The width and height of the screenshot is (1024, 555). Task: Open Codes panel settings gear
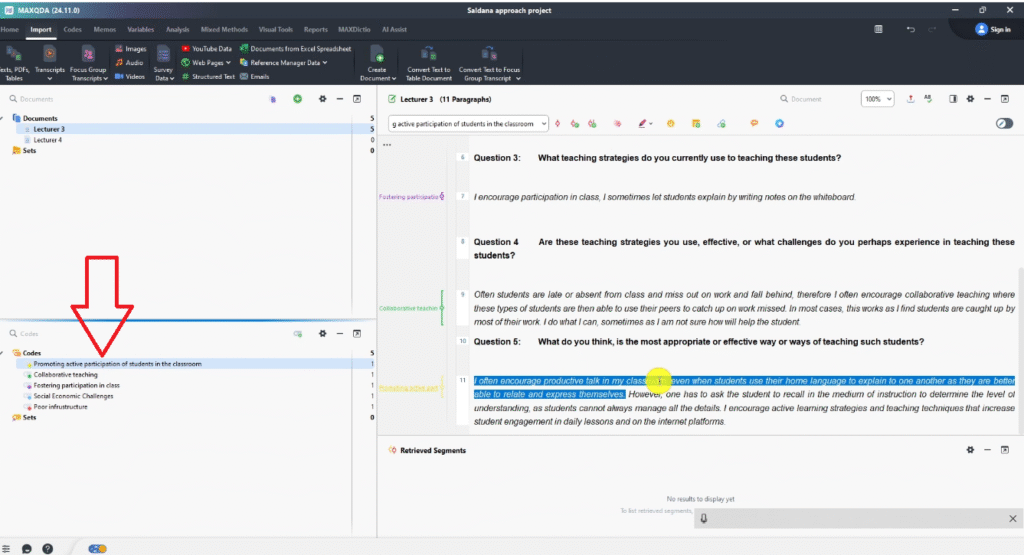point(322,334)
